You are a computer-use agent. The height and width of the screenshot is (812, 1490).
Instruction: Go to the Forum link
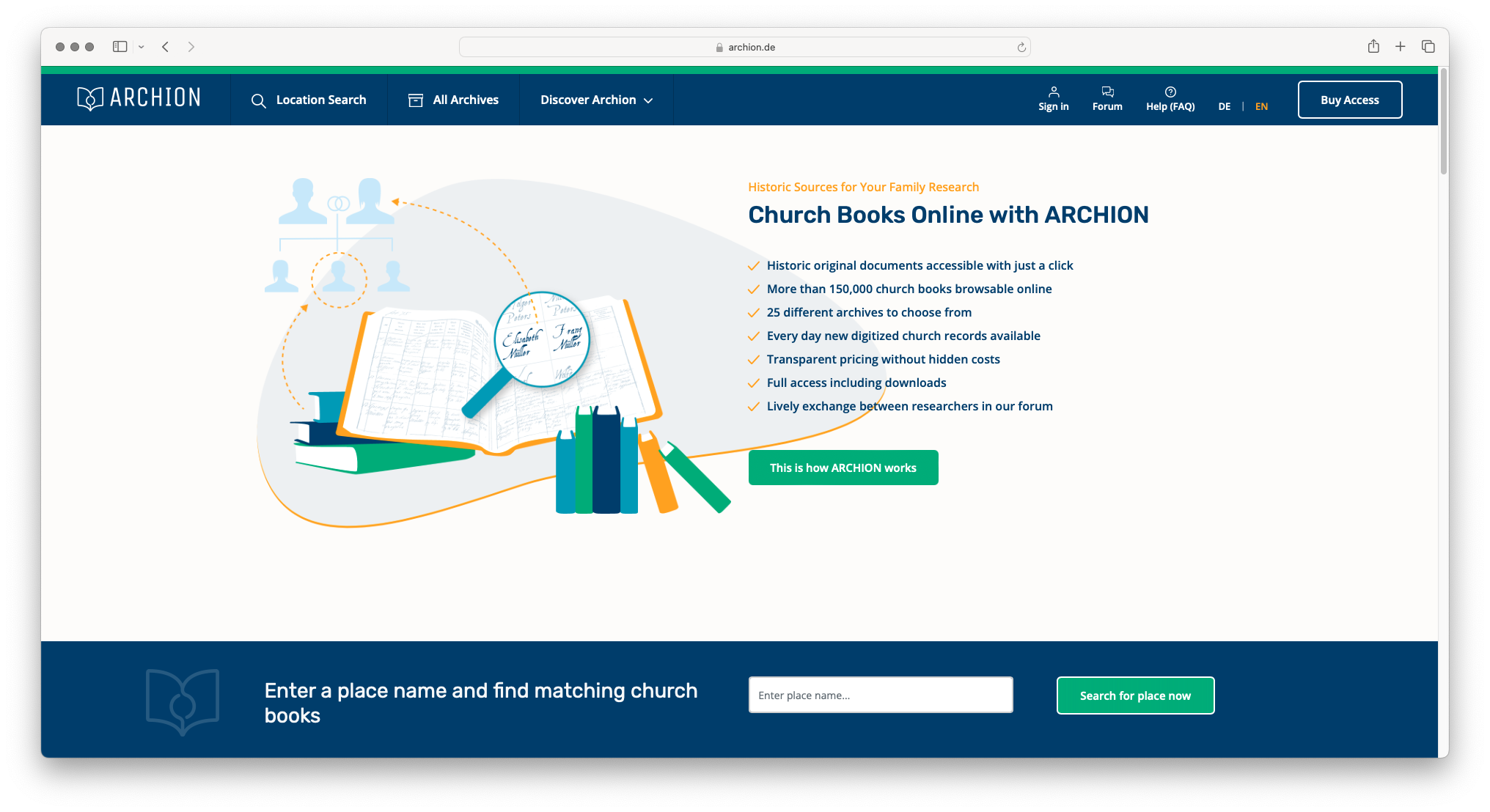1107,99
